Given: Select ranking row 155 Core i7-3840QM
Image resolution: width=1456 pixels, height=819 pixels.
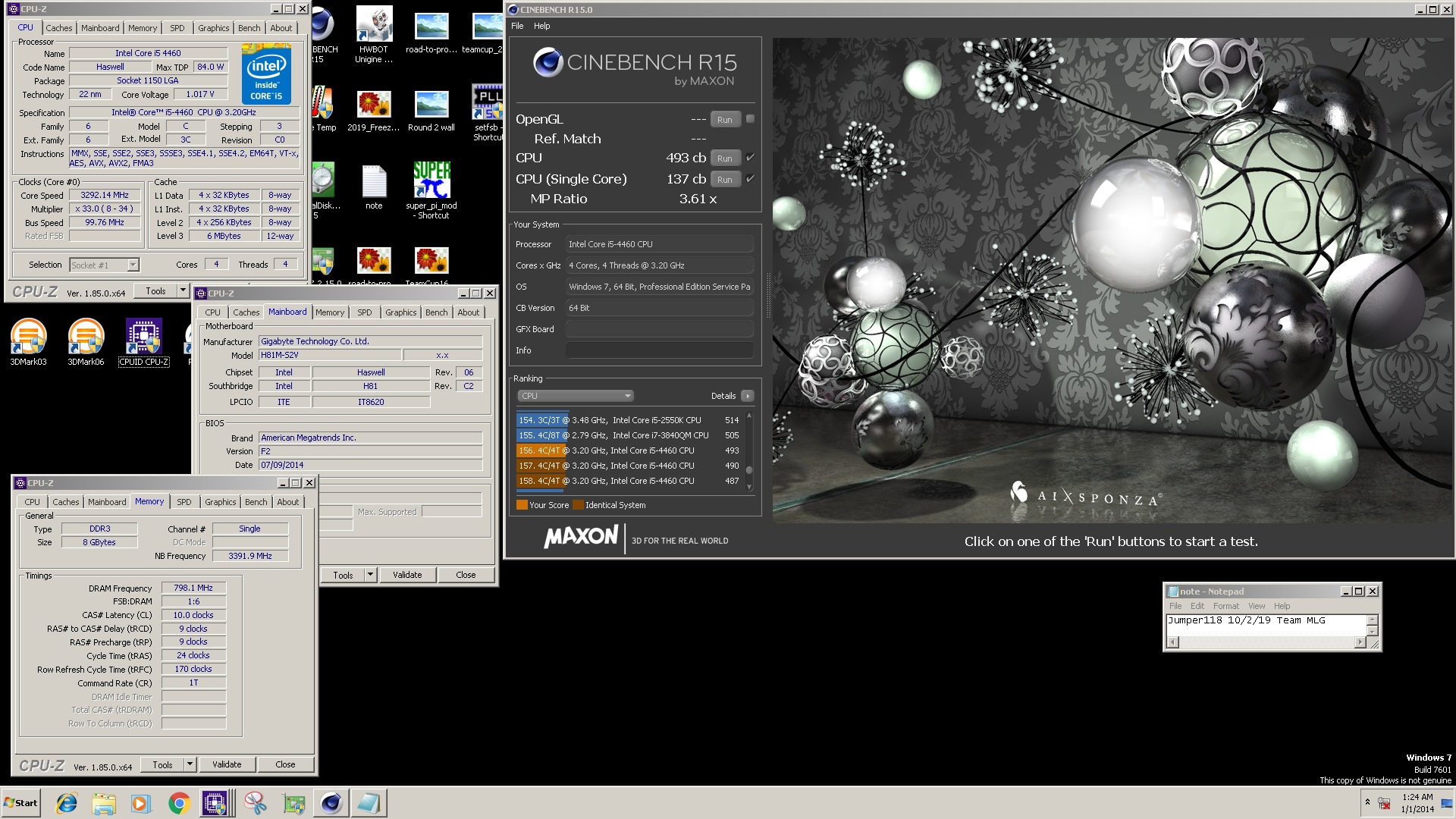Looking at the screenshot, I should coord(629,435).
